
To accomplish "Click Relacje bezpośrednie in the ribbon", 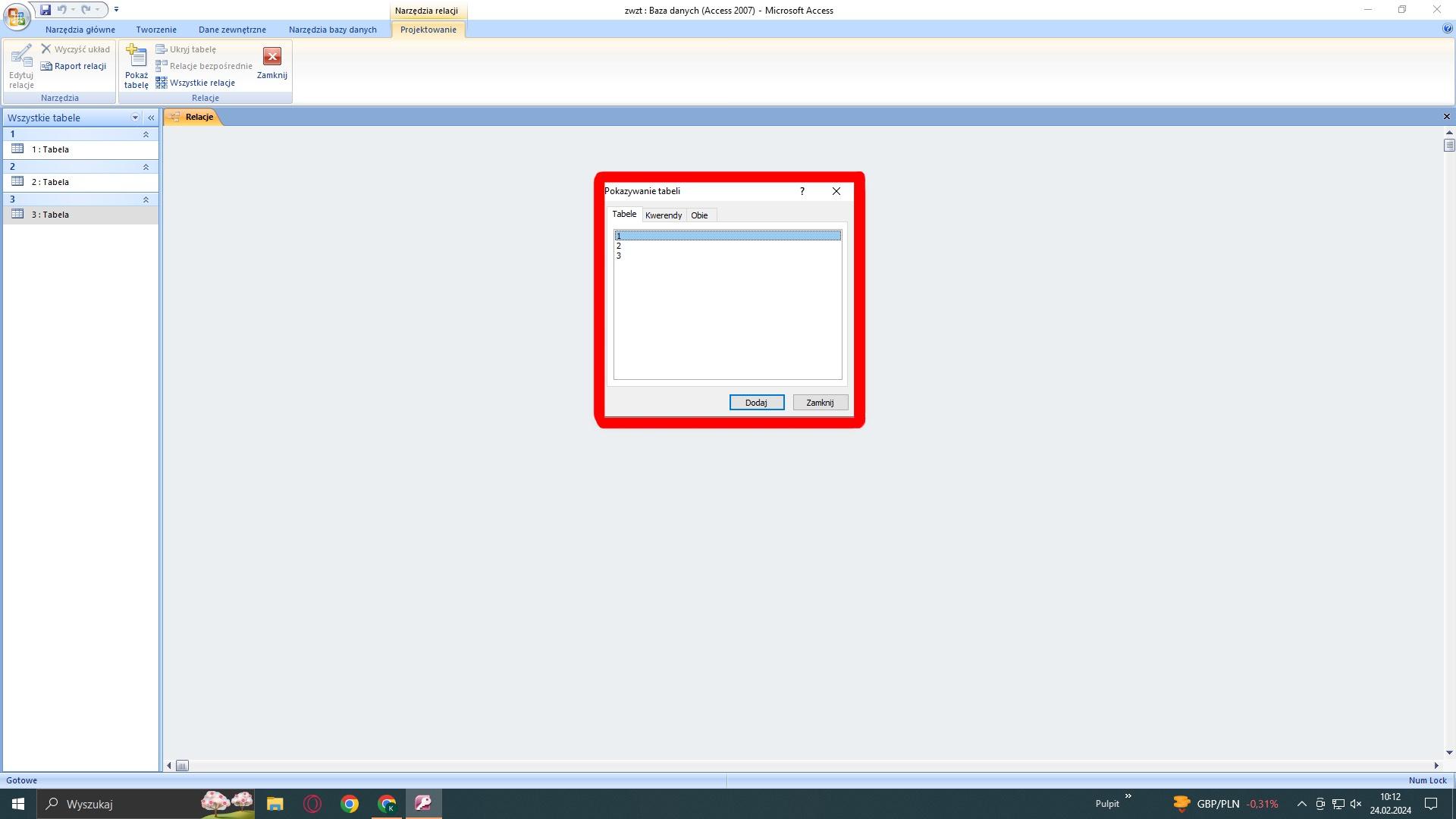I will (x=204, y=66).
